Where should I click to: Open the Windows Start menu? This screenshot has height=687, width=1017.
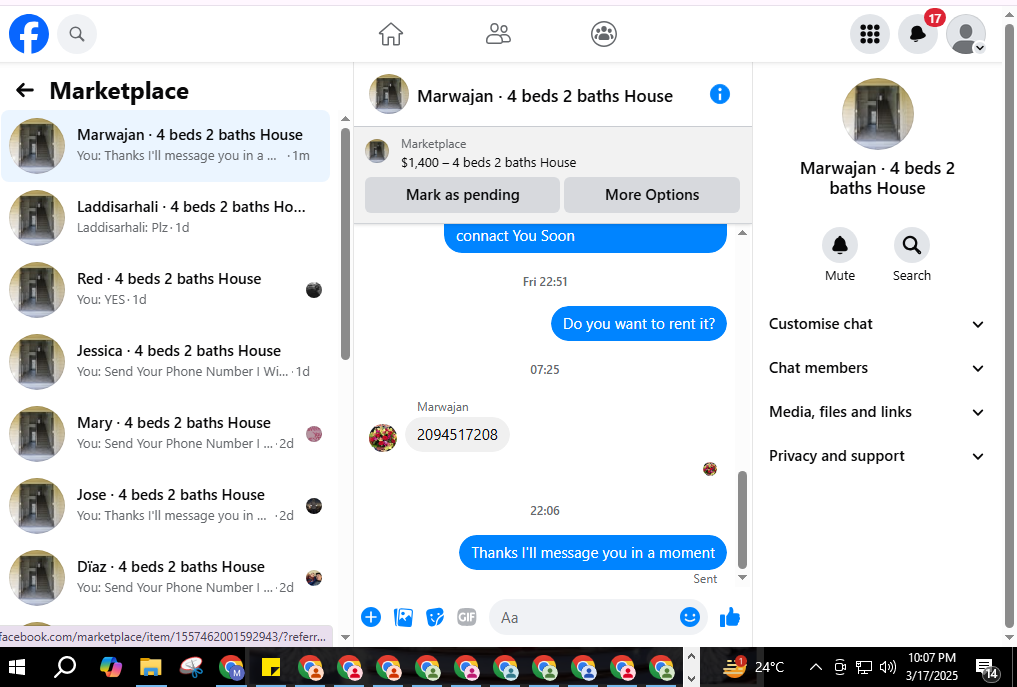point(17,667)
